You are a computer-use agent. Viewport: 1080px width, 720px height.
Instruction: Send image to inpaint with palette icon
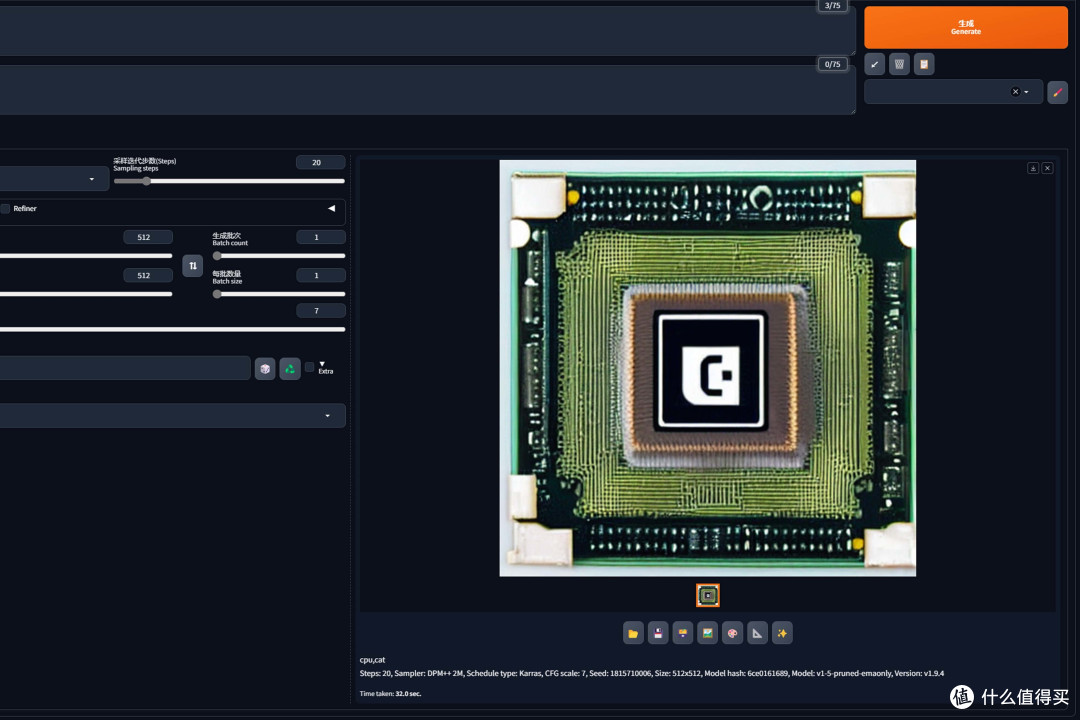click(x=732, y=633)
